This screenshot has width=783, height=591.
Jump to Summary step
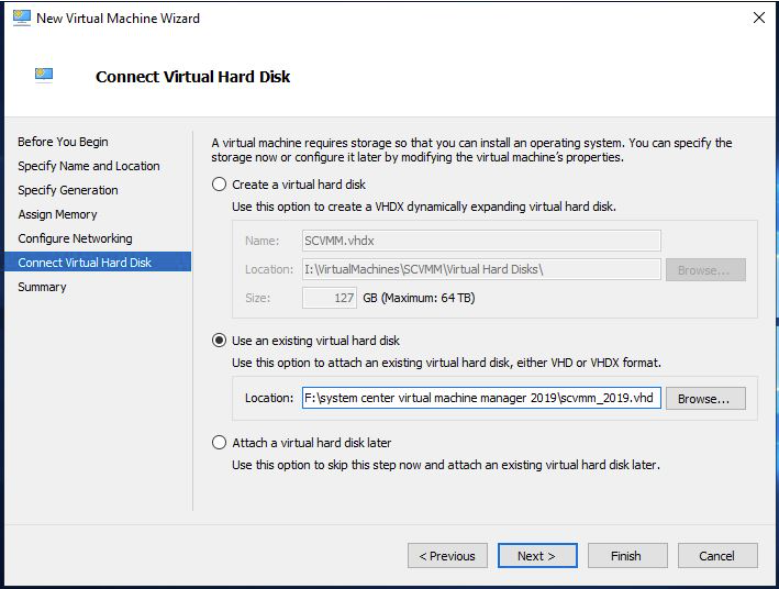click(x=42, y=287)
